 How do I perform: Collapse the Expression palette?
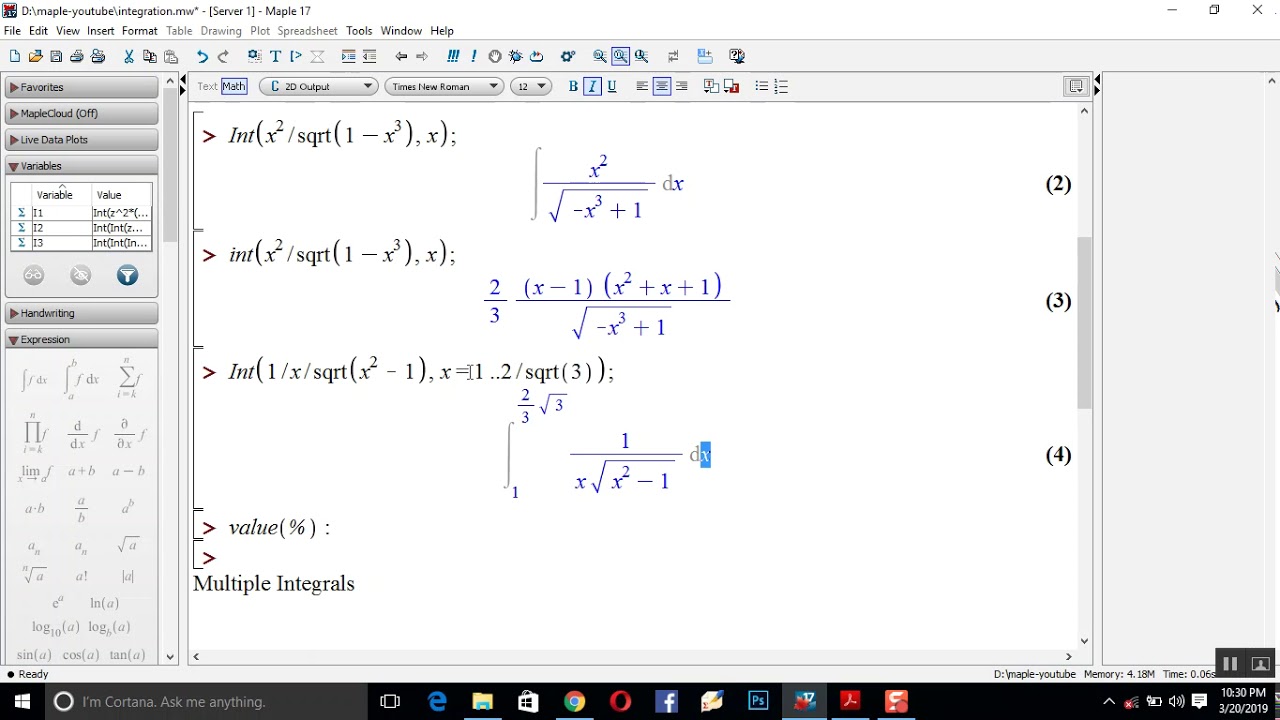pyautogui.click(x=81, y=340)
